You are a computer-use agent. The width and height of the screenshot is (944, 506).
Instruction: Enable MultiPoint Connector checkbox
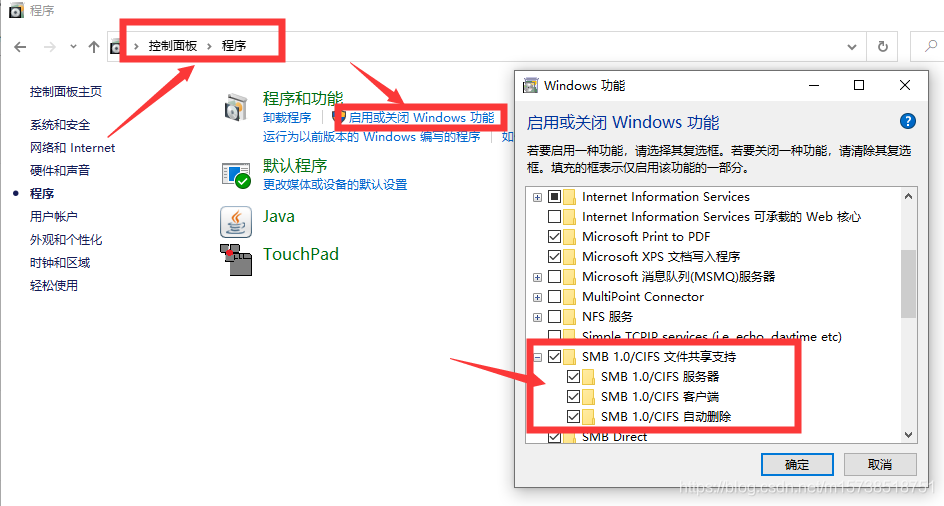554,296
